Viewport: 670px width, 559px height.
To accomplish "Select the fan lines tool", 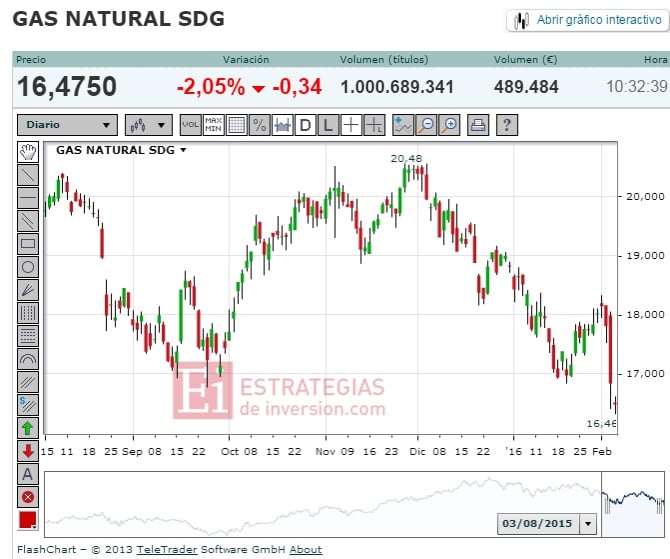I will 28,290.
